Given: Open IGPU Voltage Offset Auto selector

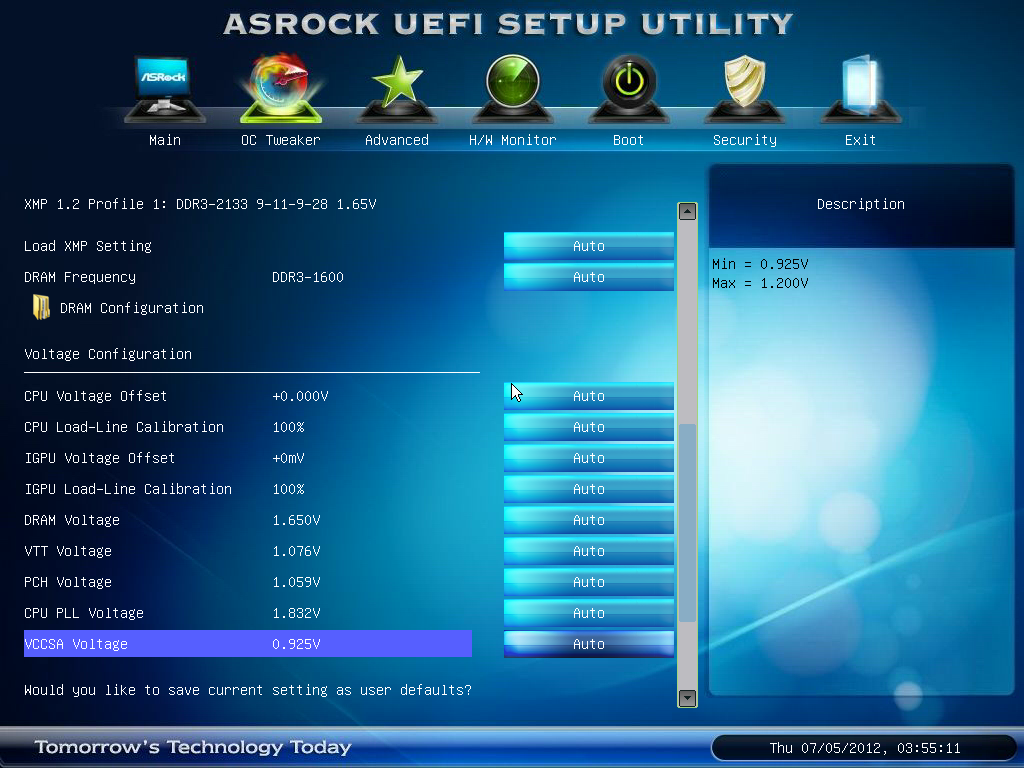Looking at the screenshot, I should [588, 458].
